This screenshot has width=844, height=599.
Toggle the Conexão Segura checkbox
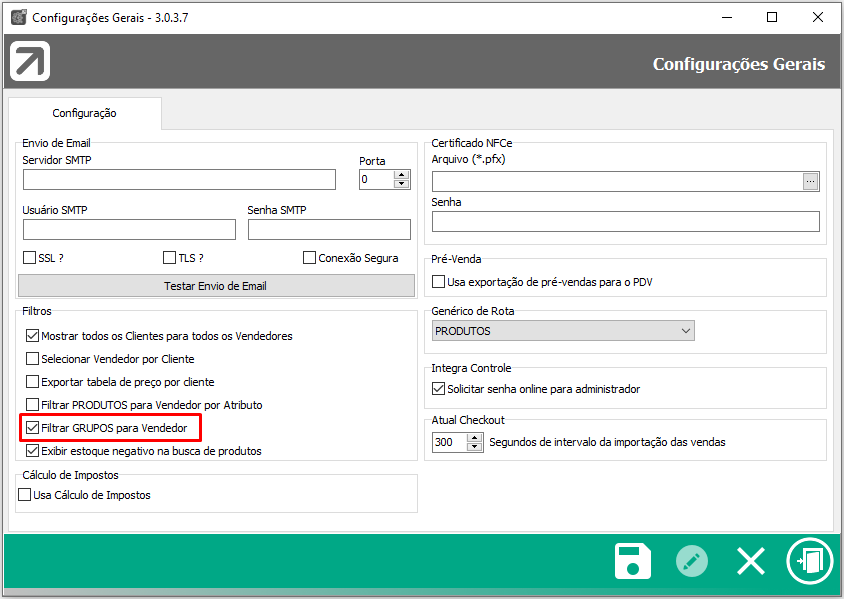click(x=310, y=258)
